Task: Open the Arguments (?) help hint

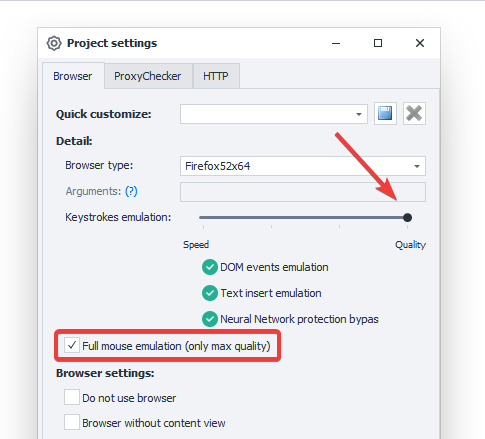Action: (x=131, y=191)
